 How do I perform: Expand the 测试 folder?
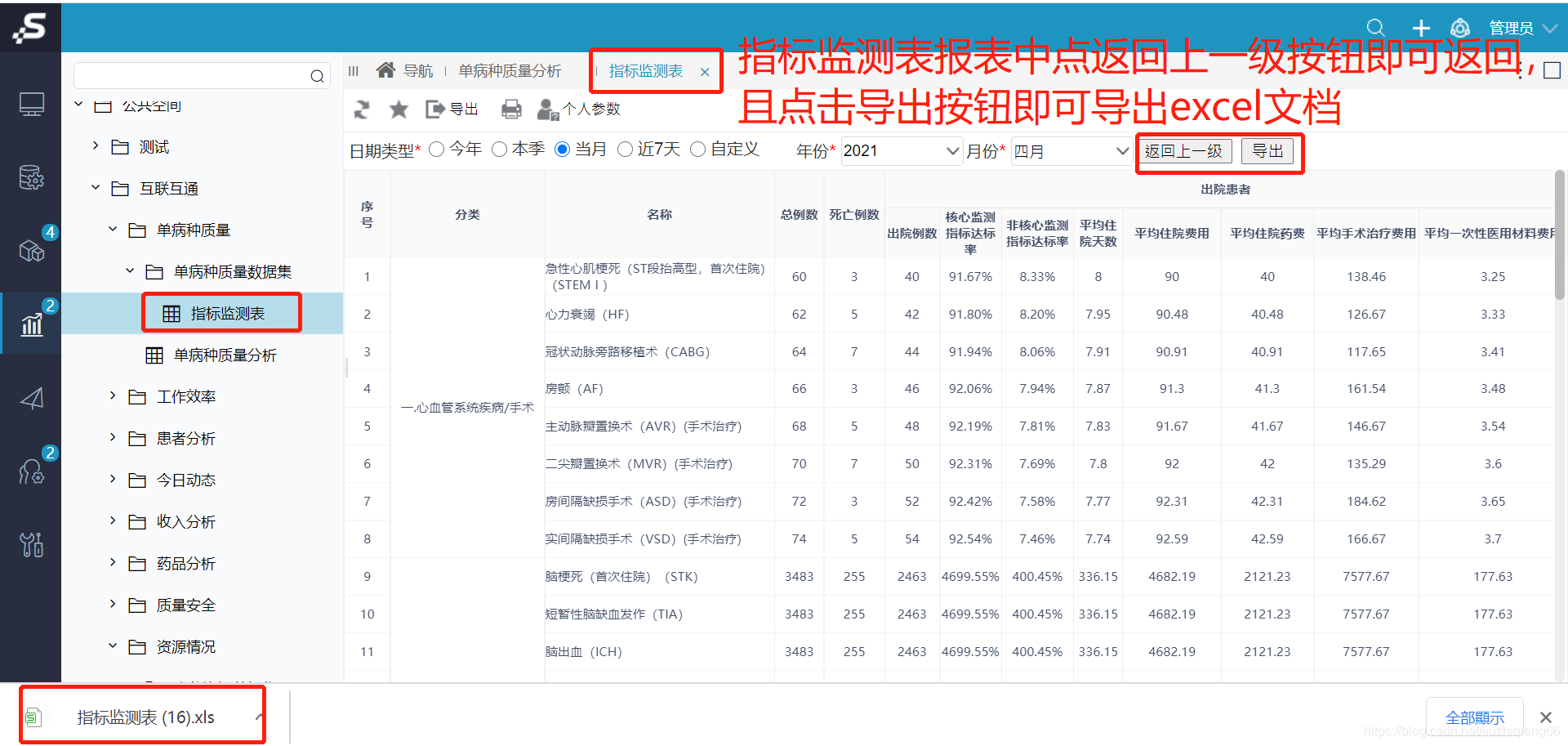[x=96, y=146]
